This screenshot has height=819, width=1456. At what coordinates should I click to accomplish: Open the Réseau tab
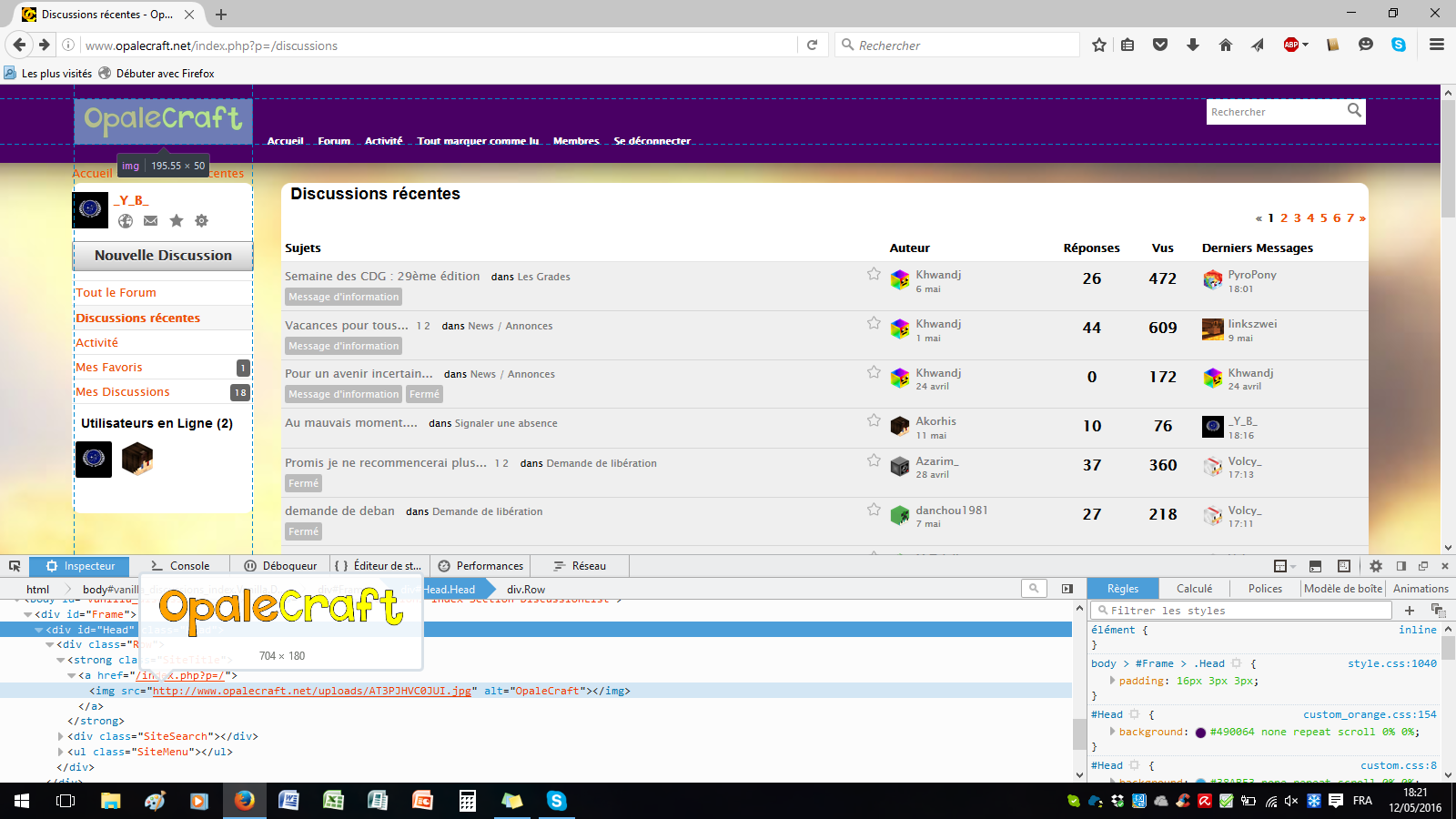[580, 566]
